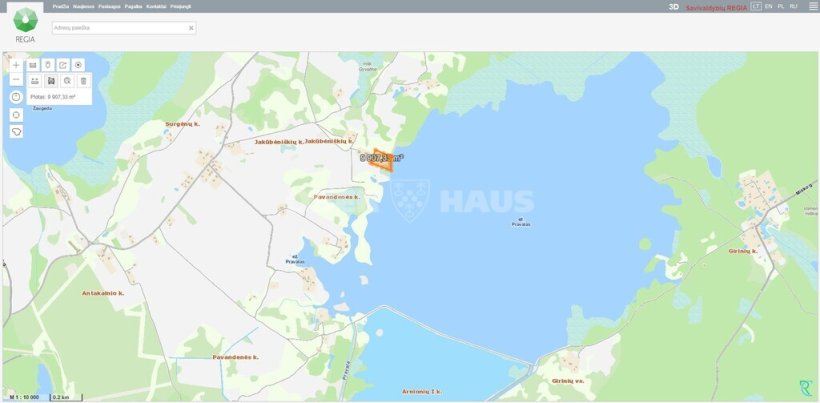The width and height of the screenshot is (820, 403).
Task: Click the Lithuania outline extent button
Action: tap(16, 131)
